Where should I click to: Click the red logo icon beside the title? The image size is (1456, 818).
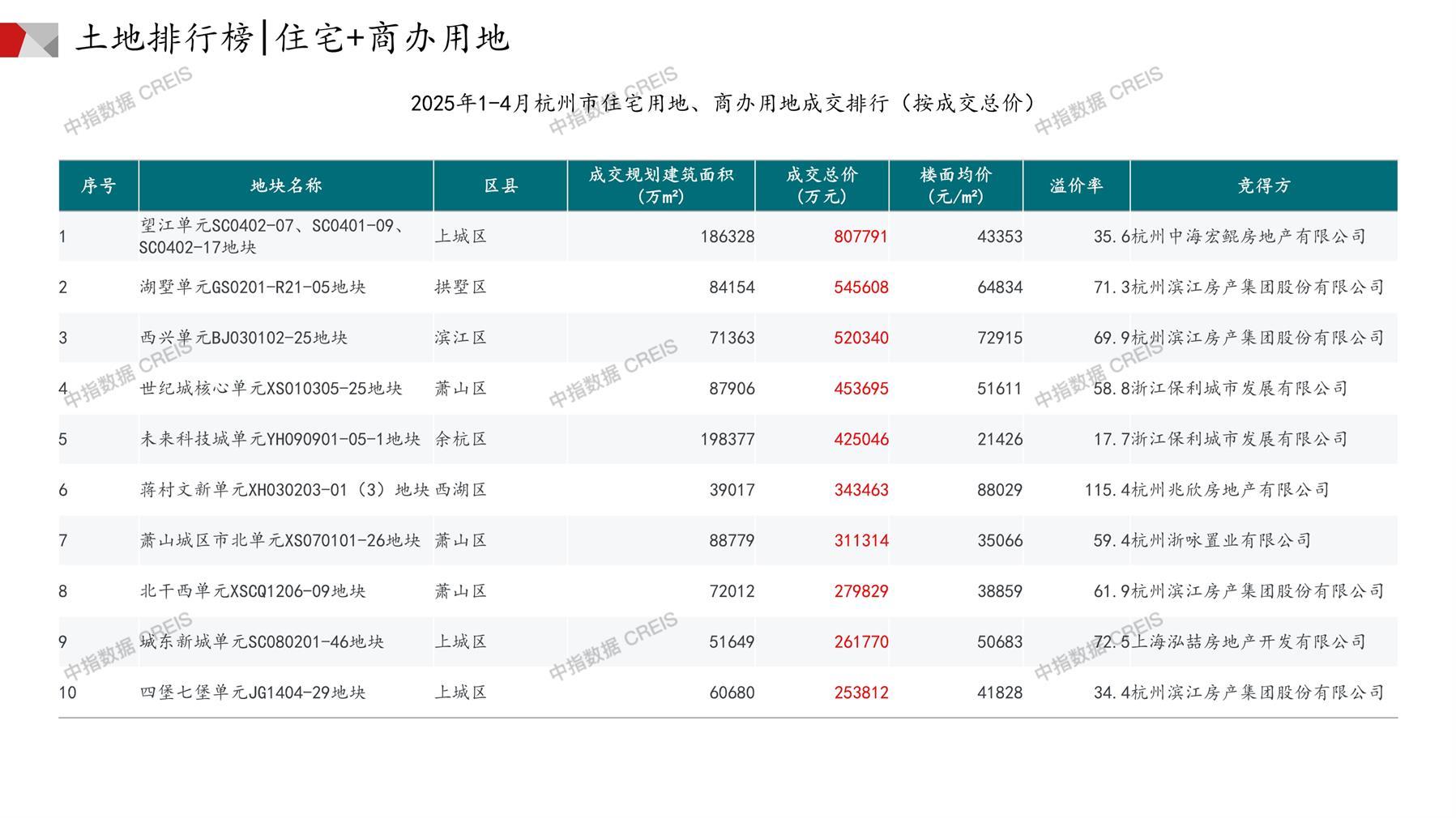coord(28,40)
